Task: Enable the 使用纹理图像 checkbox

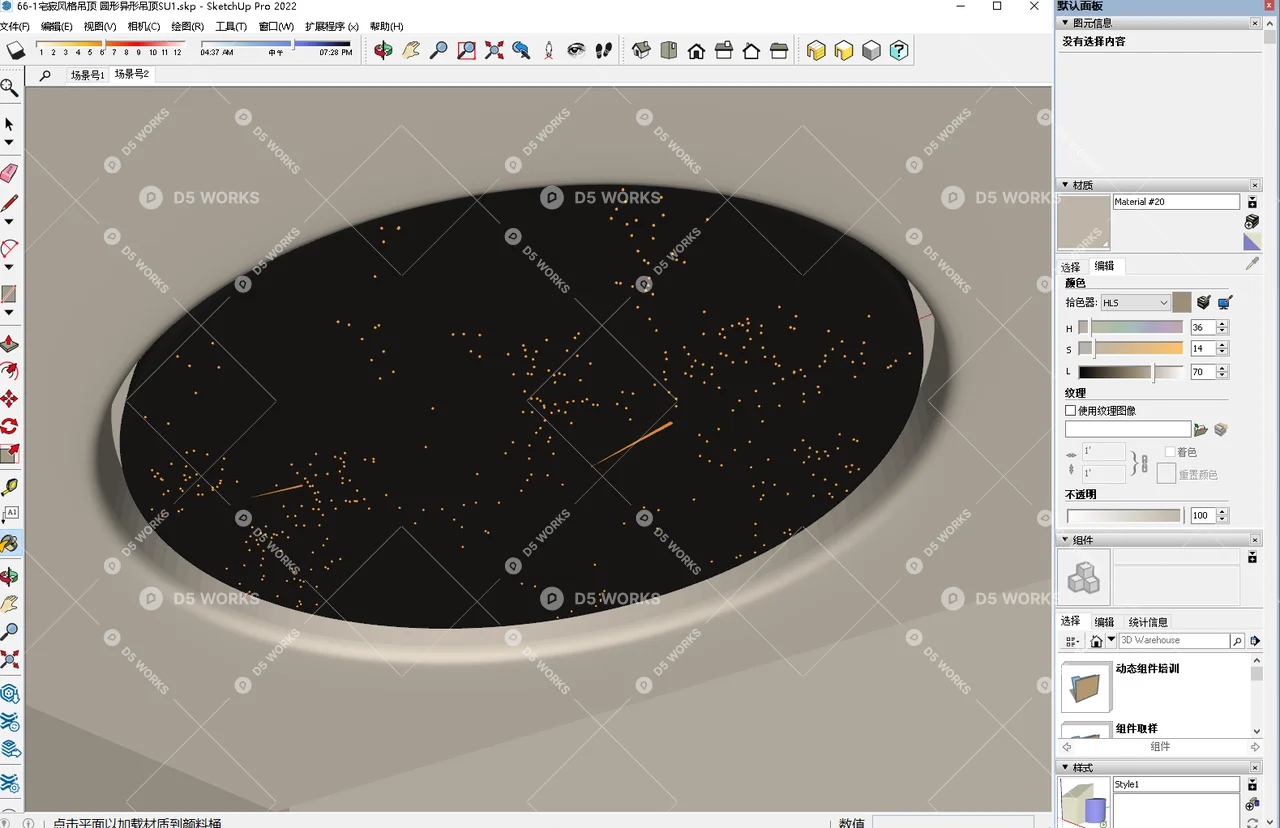Action: click(1070, 411)
